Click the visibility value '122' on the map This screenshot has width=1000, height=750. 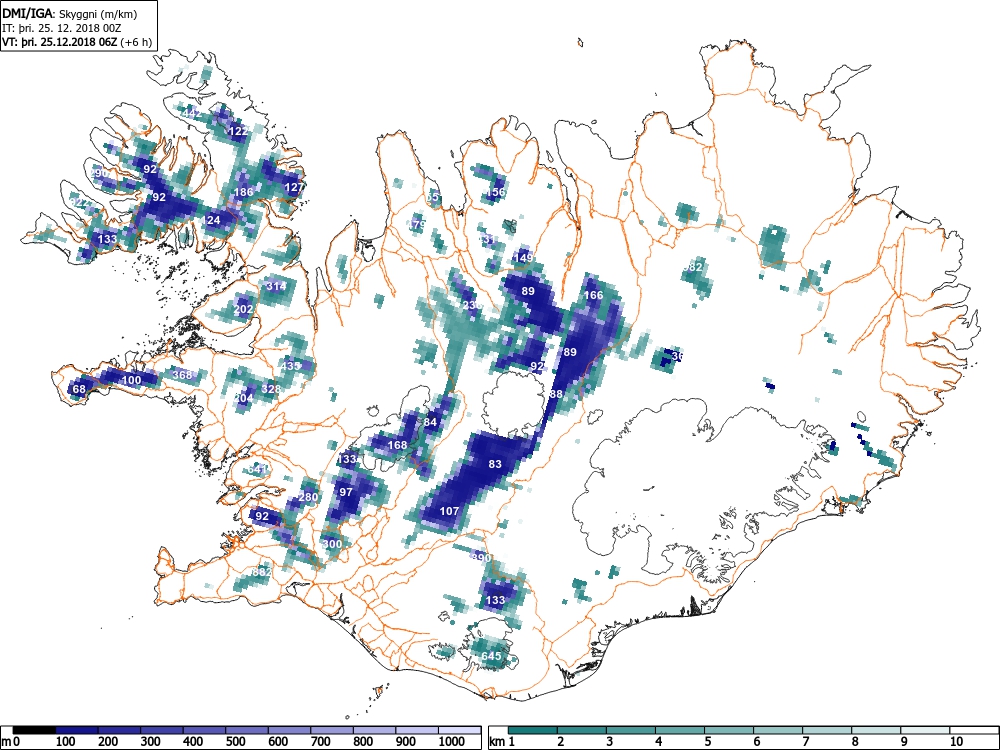(238, 131)
